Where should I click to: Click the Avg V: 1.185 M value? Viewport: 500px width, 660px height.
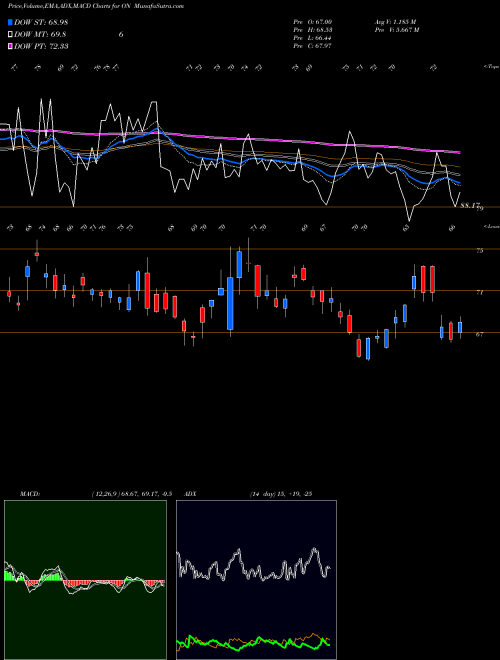click(x=396, y=22)
